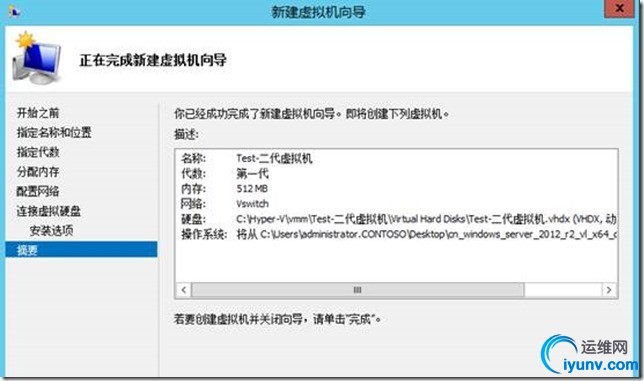Click the 正在完成新建虚拟机向导 heading
644x381 pixels.
pos(153,60)
